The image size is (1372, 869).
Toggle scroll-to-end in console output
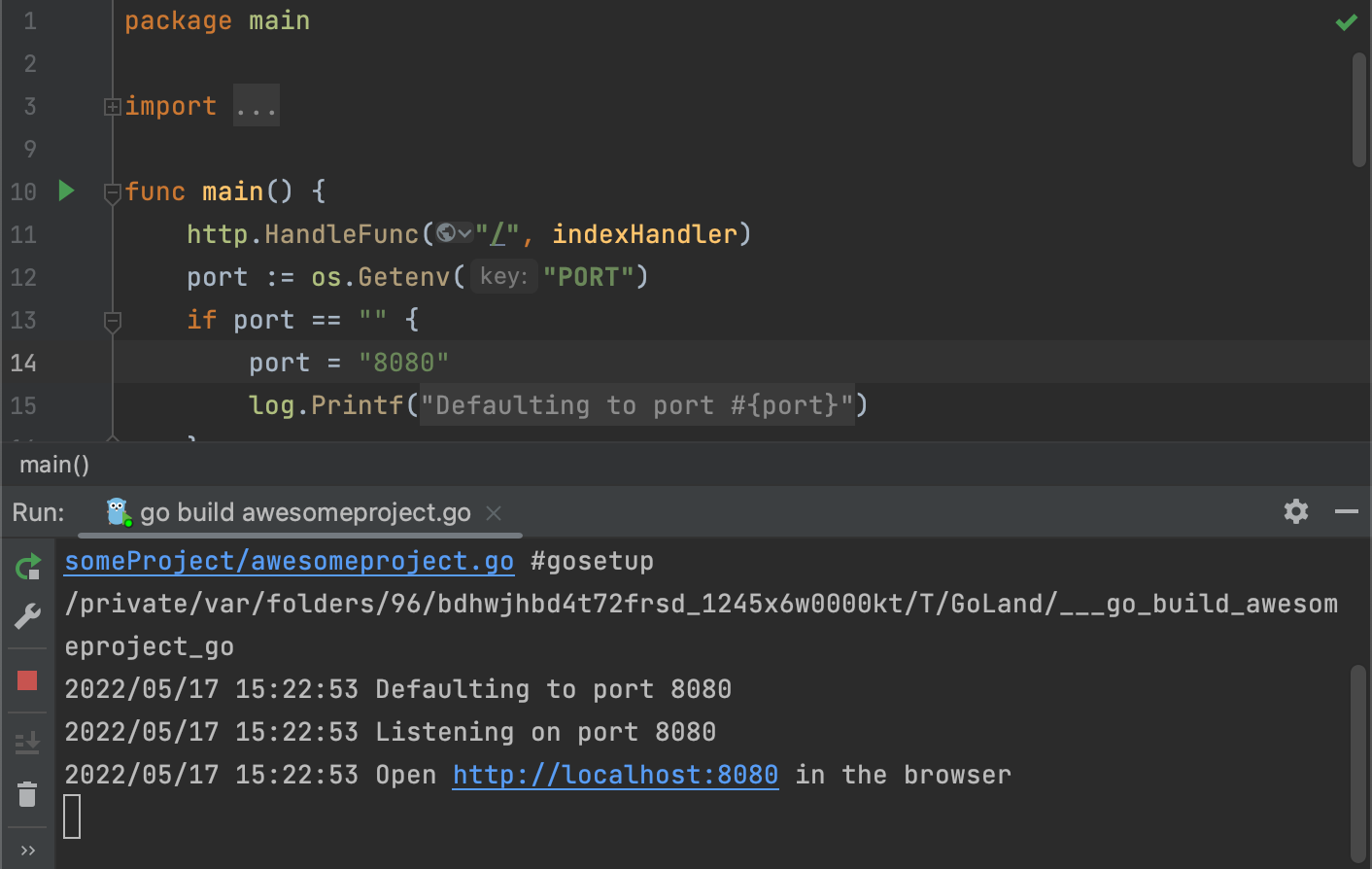click(x=26, y=743)
